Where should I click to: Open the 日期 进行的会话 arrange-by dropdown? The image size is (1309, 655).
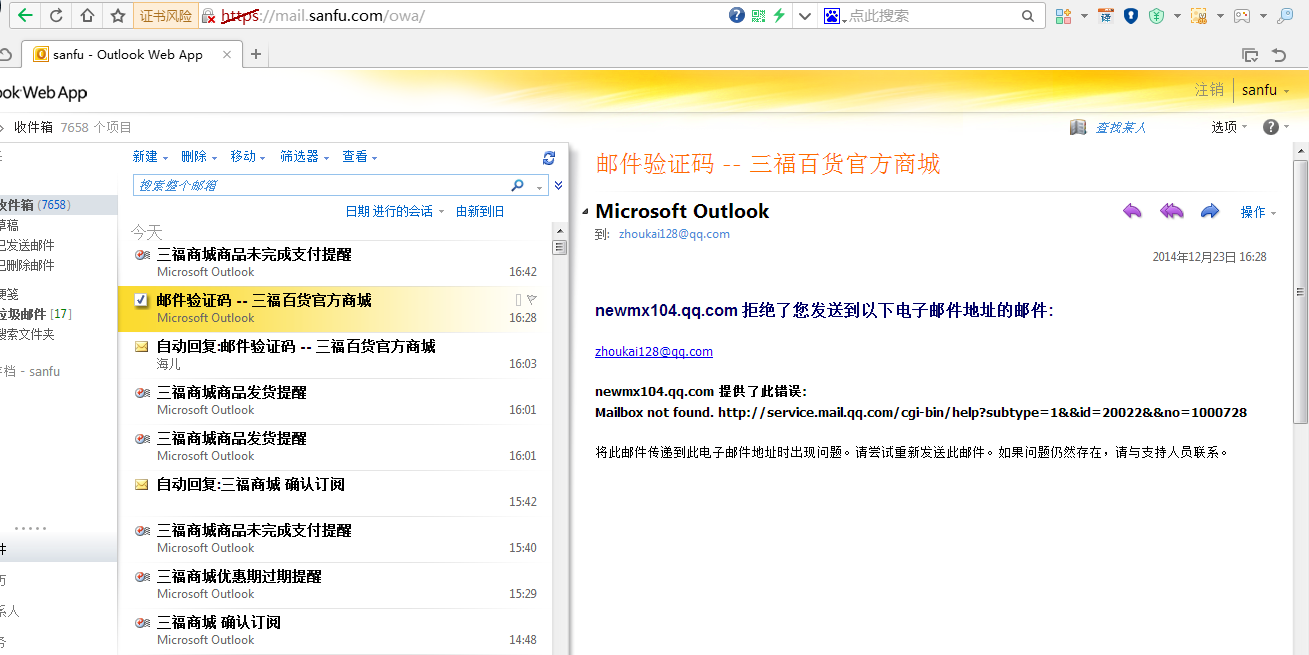point(395,212)
